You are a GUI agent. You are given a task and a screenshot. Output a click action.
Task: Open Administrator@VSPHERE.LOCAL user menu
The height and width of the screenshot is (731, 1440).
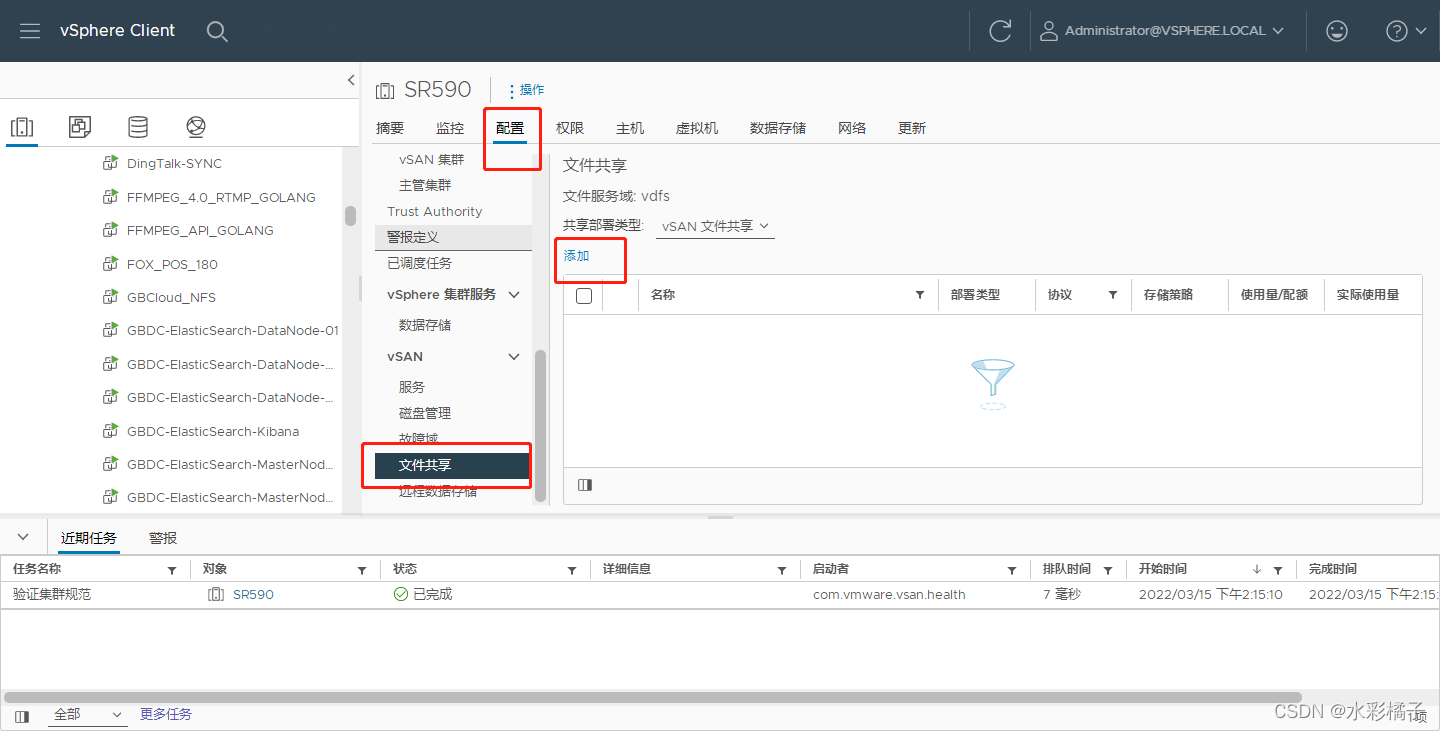pyautogui.click(x=1162, y=31)
